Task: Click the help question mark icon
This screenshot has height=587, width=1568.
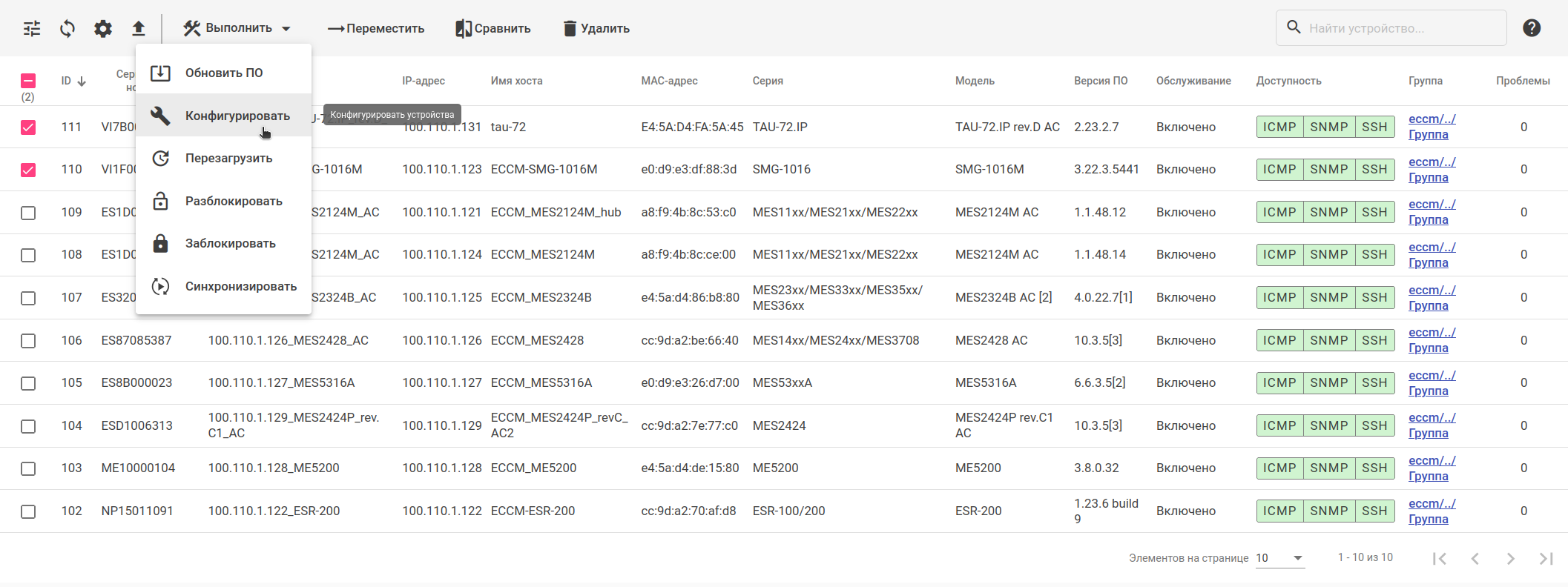Action: [x=1532, y=28]
